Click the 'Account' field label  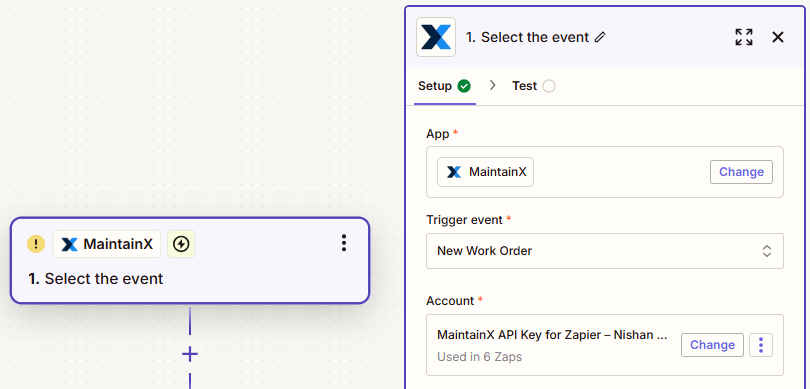[450, 301]
